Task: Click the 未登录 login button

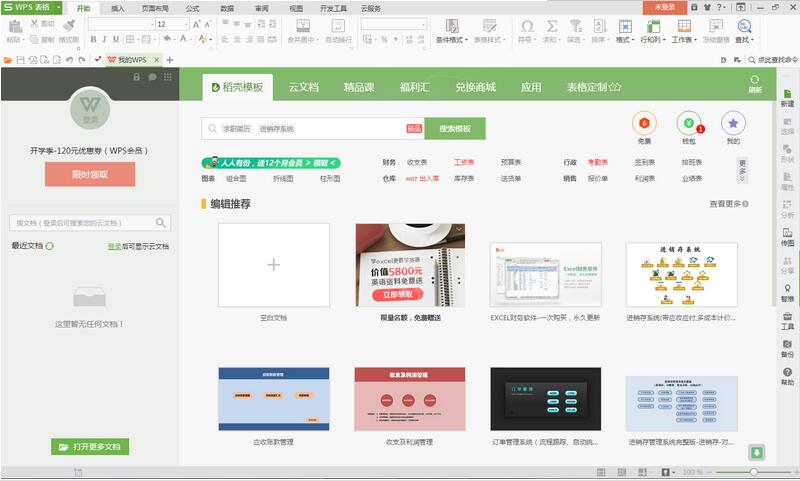Action: coord(664,7)
